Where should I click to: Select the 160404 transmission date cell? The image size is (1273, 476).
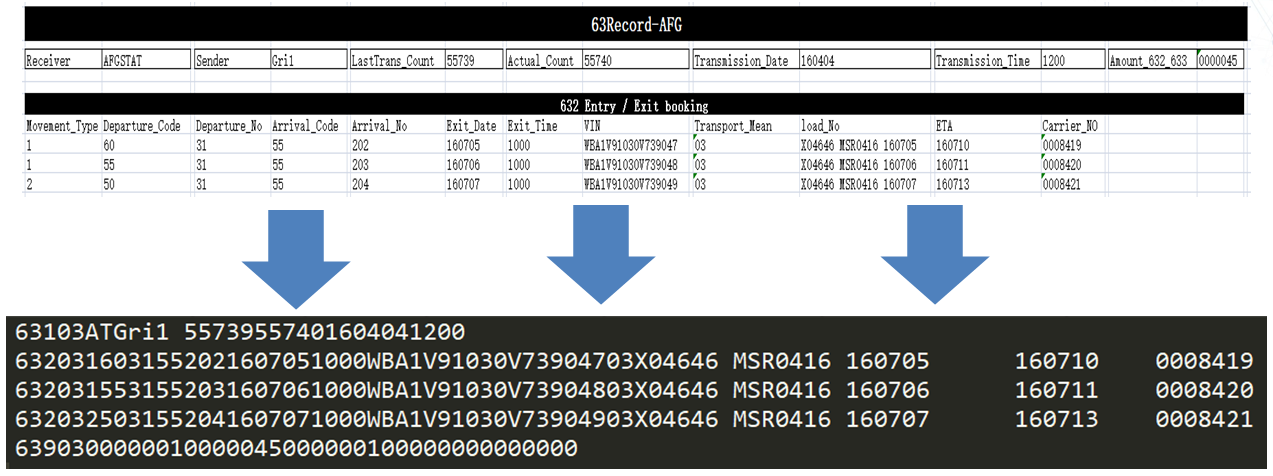[x=863, y=60]
